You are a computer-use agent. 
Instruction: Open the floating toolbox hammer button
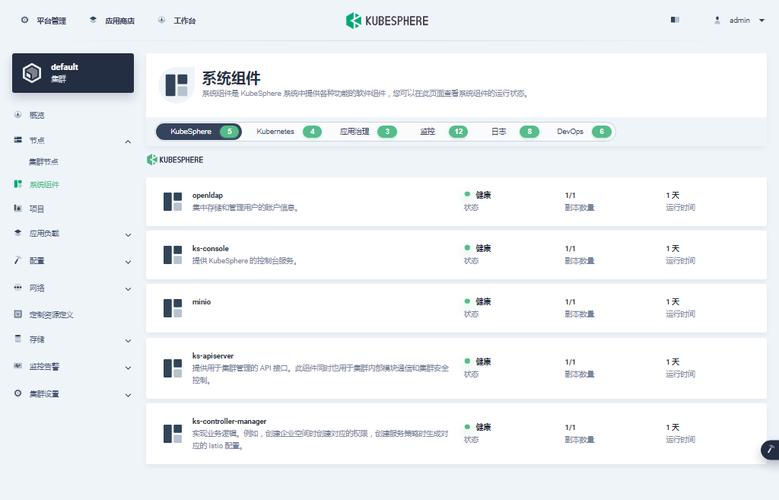click(771, 450)
